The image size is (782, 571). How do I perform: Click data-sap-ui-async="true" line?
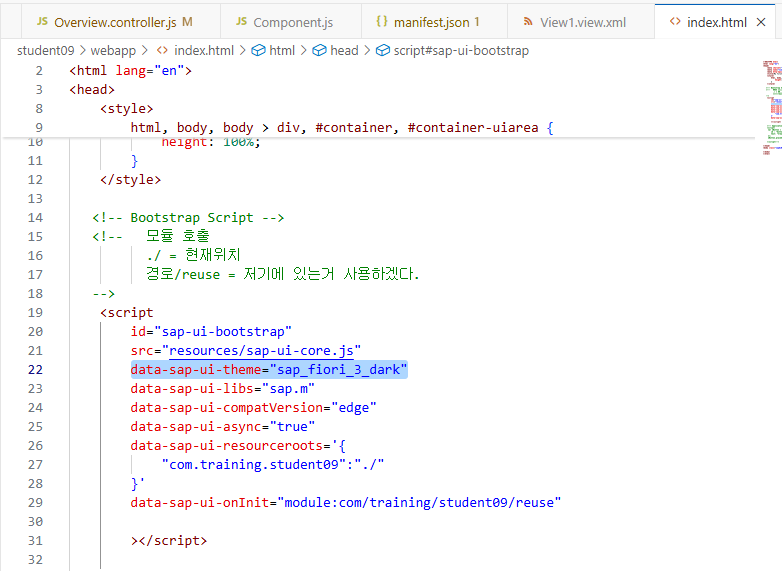pos(222,426)
